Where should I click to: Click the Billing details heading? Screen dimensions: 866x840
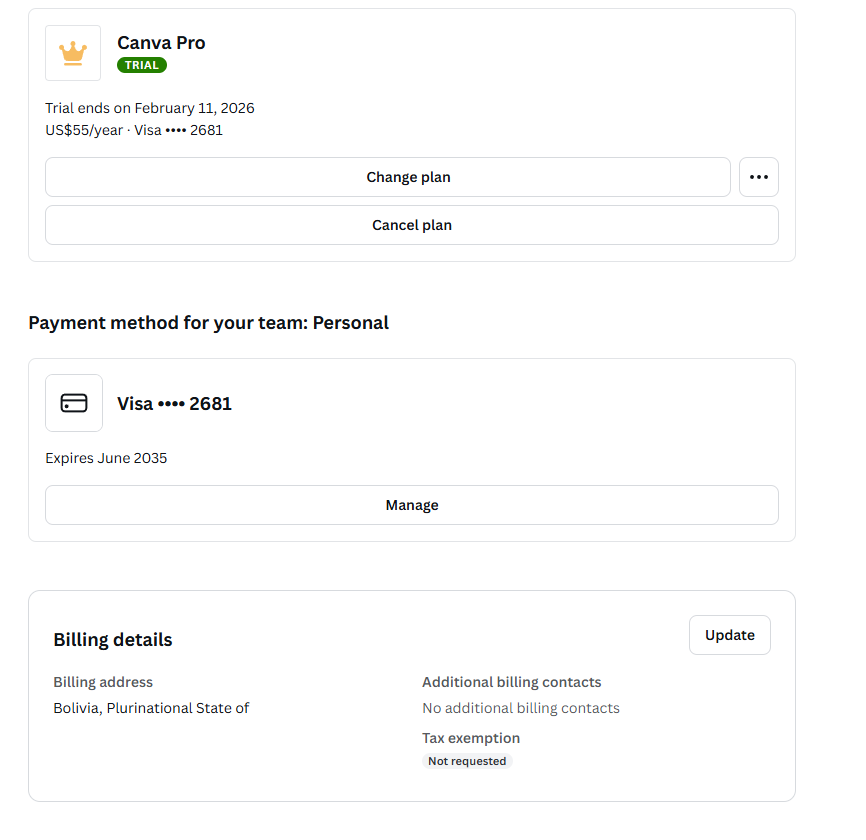(113, 640)
